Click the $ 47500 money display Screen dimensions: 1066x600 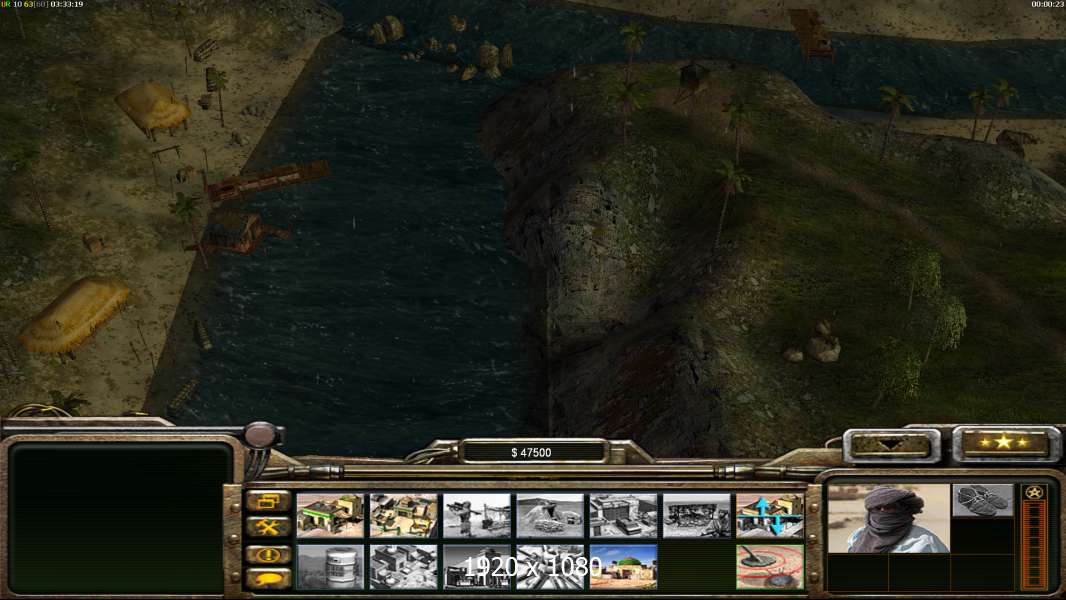point(532,453)
